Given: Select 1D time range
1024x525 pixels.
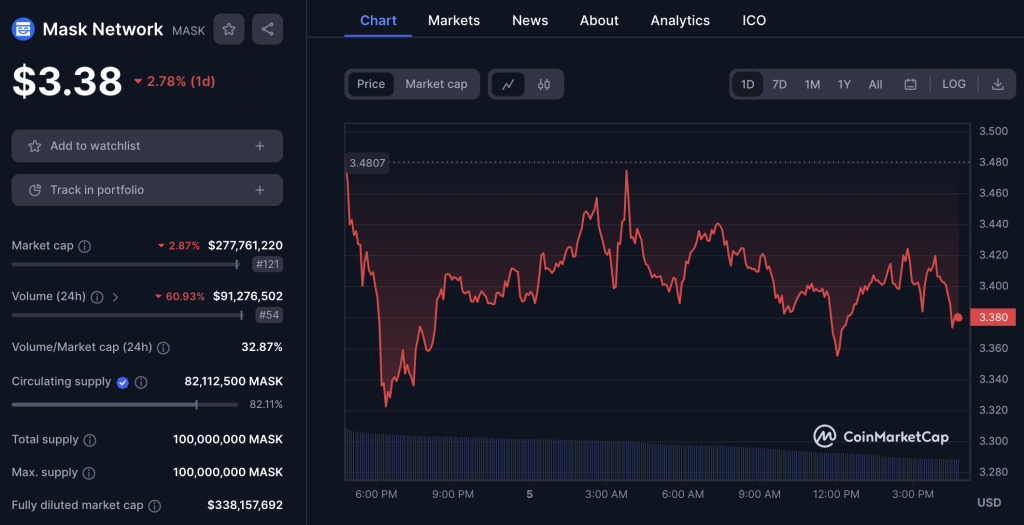Looking at the screenshot, I should 748,84.
